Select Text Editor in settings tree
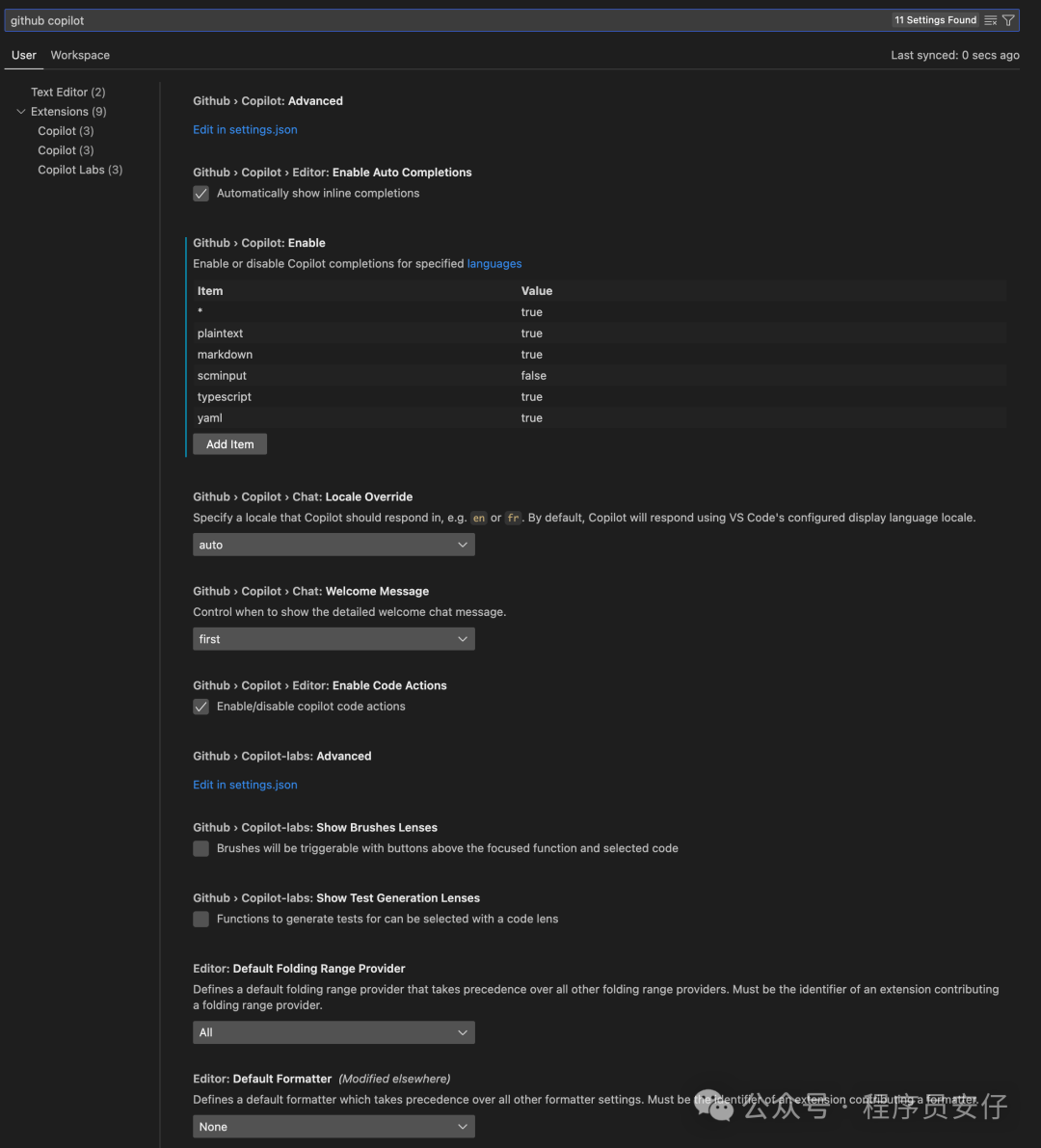 point(67,93)
